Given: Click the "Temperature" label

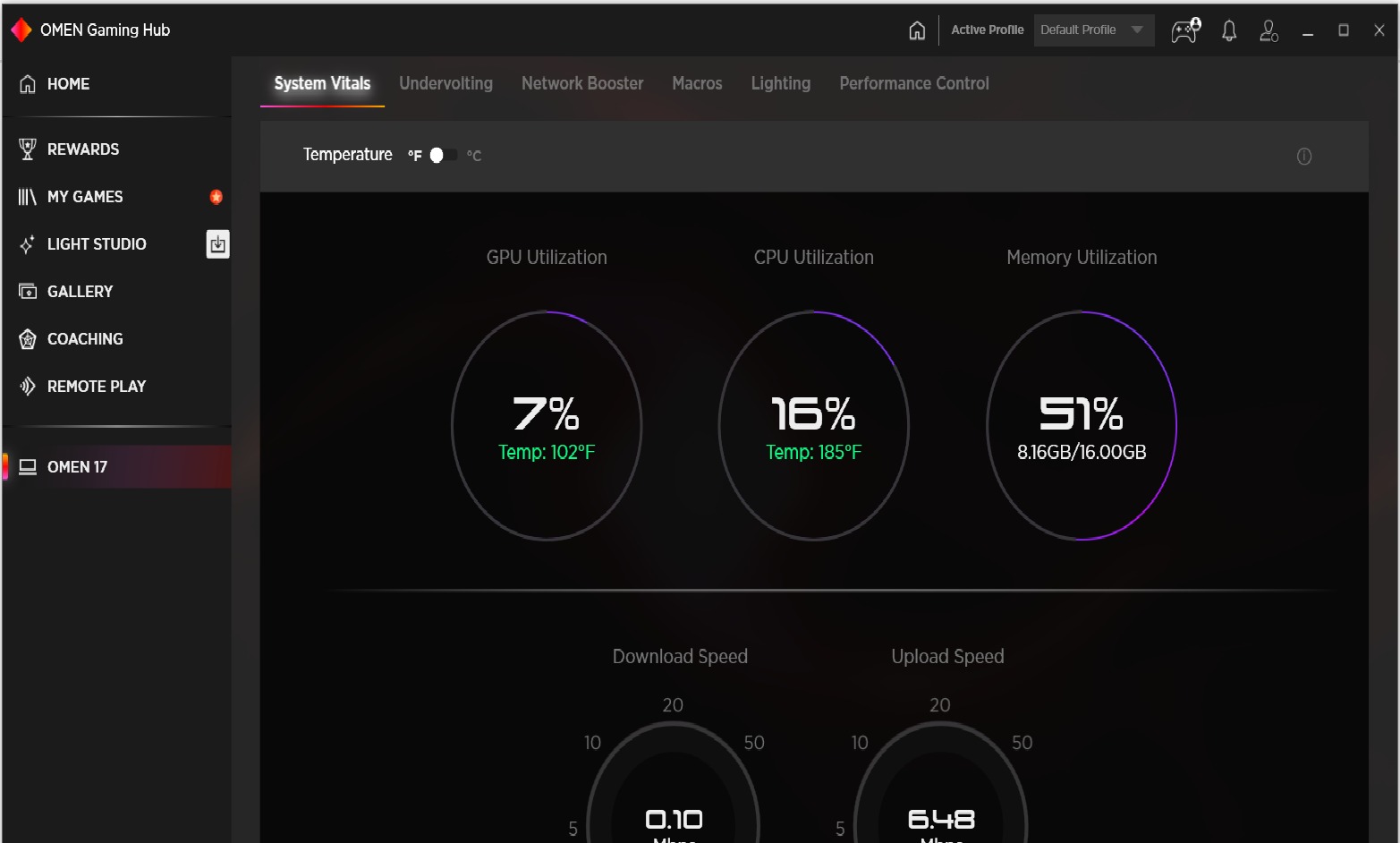Looking at the screenshot, I should tap(347, 155).
